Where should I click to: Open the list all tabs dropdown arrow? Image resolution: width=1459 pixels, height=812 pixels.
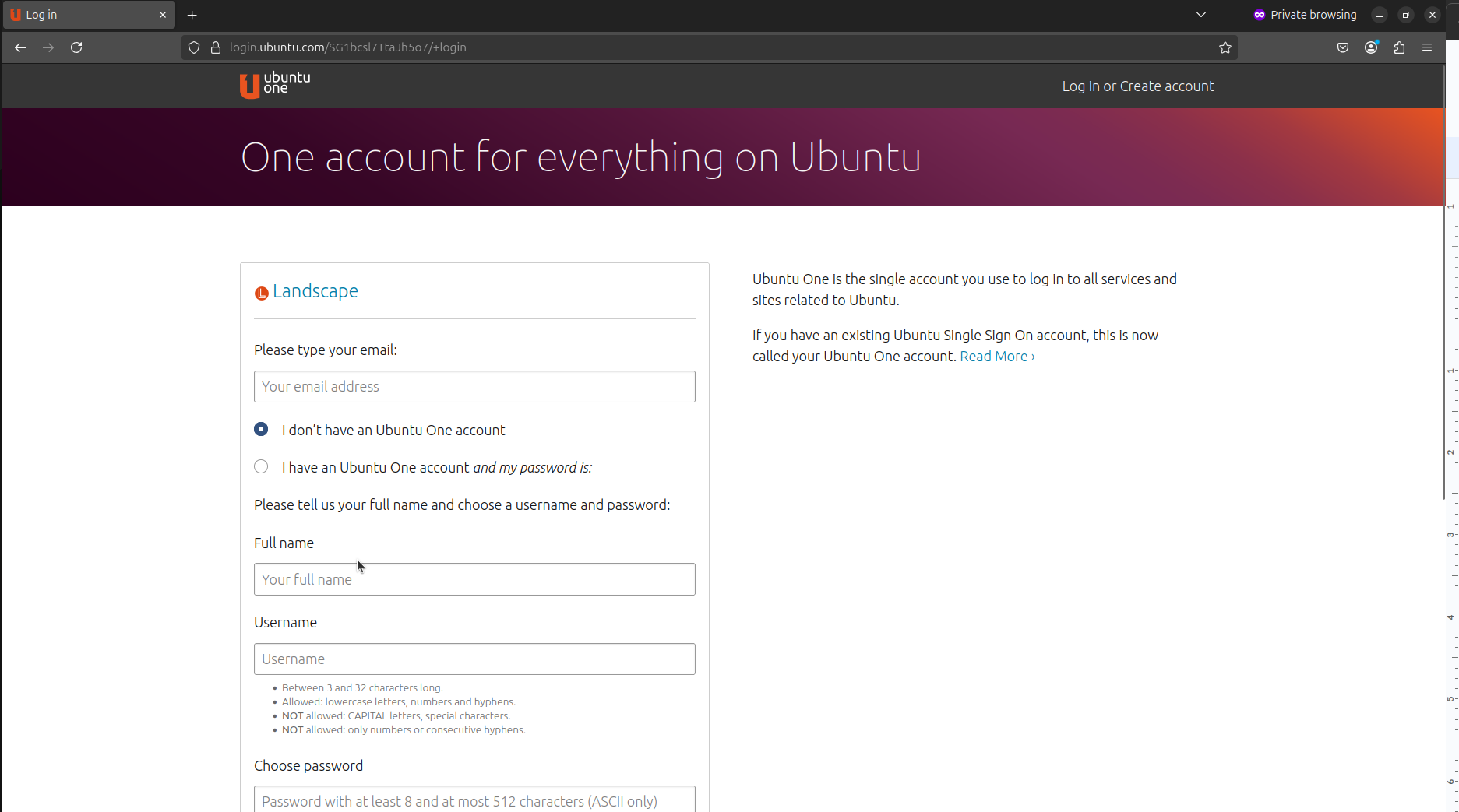coord(1201,15)
